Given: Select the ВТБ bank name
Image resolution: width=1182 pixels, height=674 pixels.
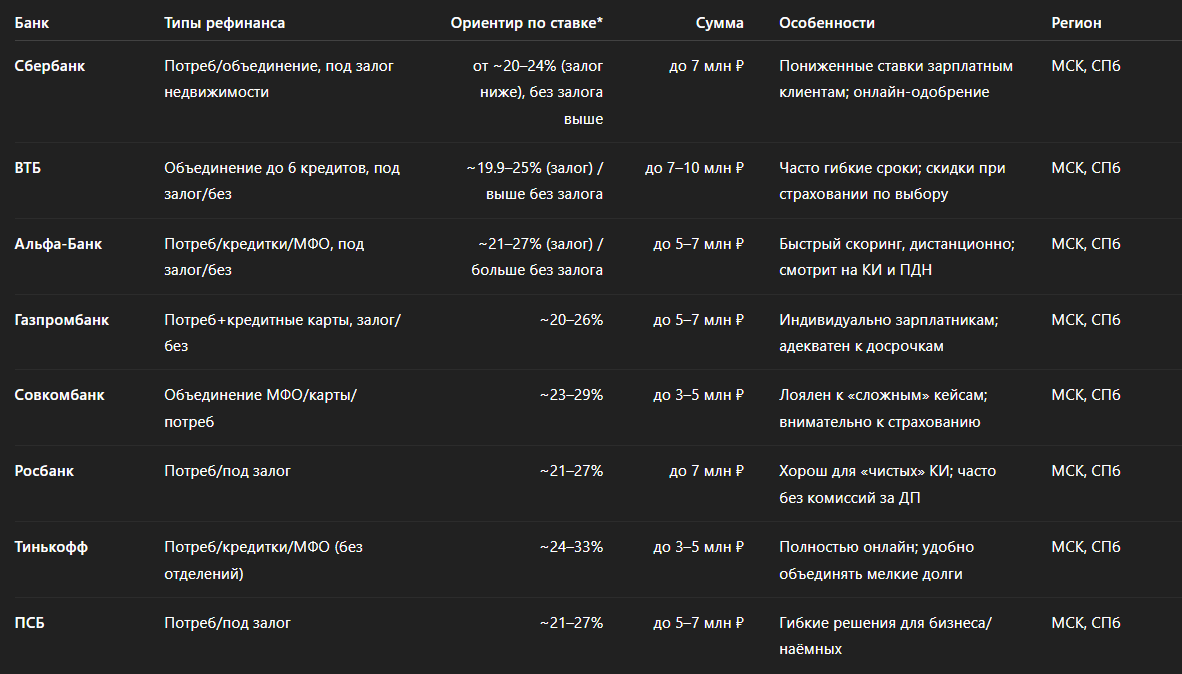Looking at the screenshot, I should click(28, 168).
